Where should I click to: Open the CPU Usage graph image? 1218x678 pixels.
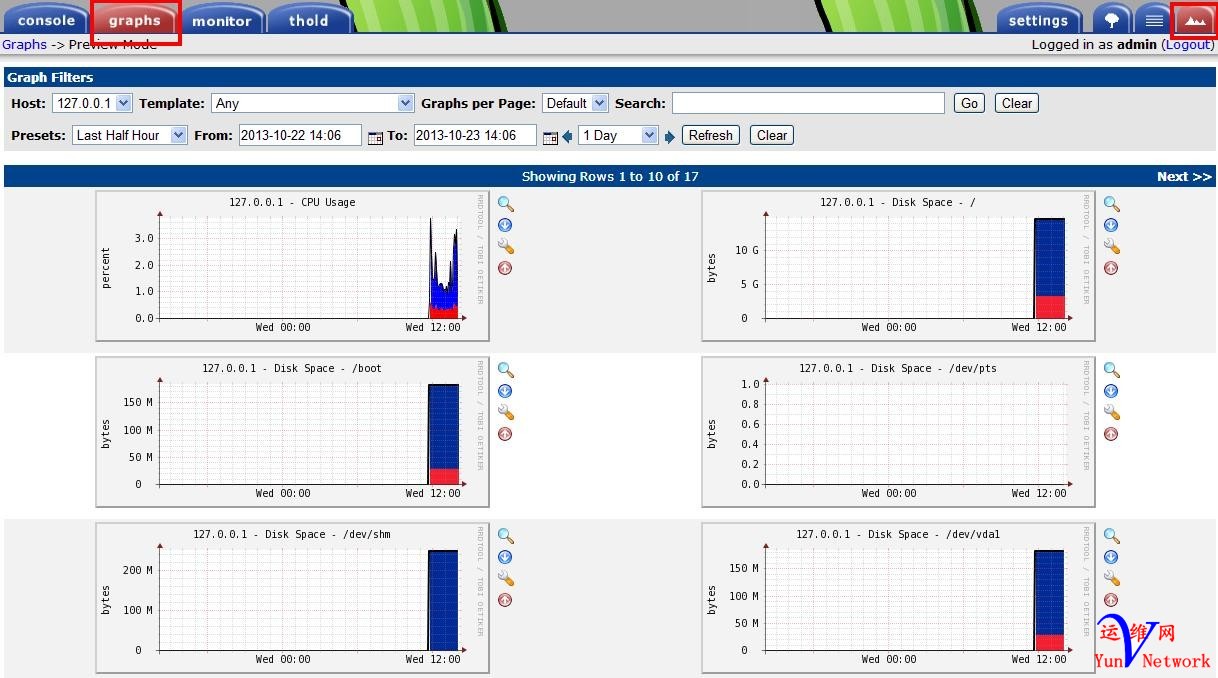click(293, 265)
